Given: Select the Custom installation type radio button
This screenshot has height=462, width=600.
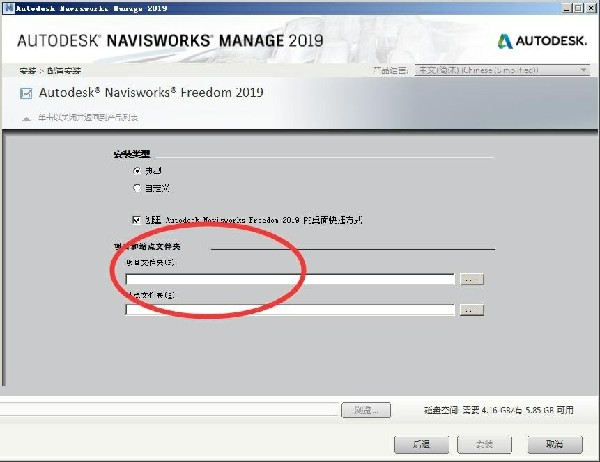Looking at the screenshot, I should coord(137,188).
